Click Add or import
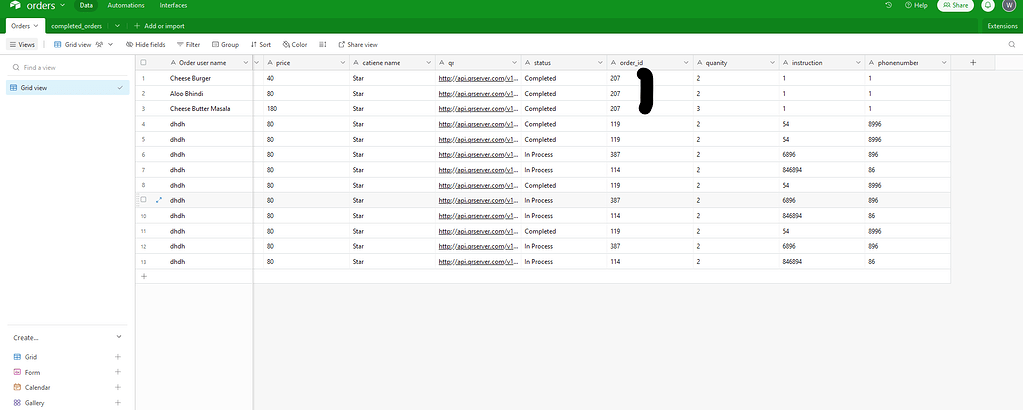1023x410 pixels. 159,26
